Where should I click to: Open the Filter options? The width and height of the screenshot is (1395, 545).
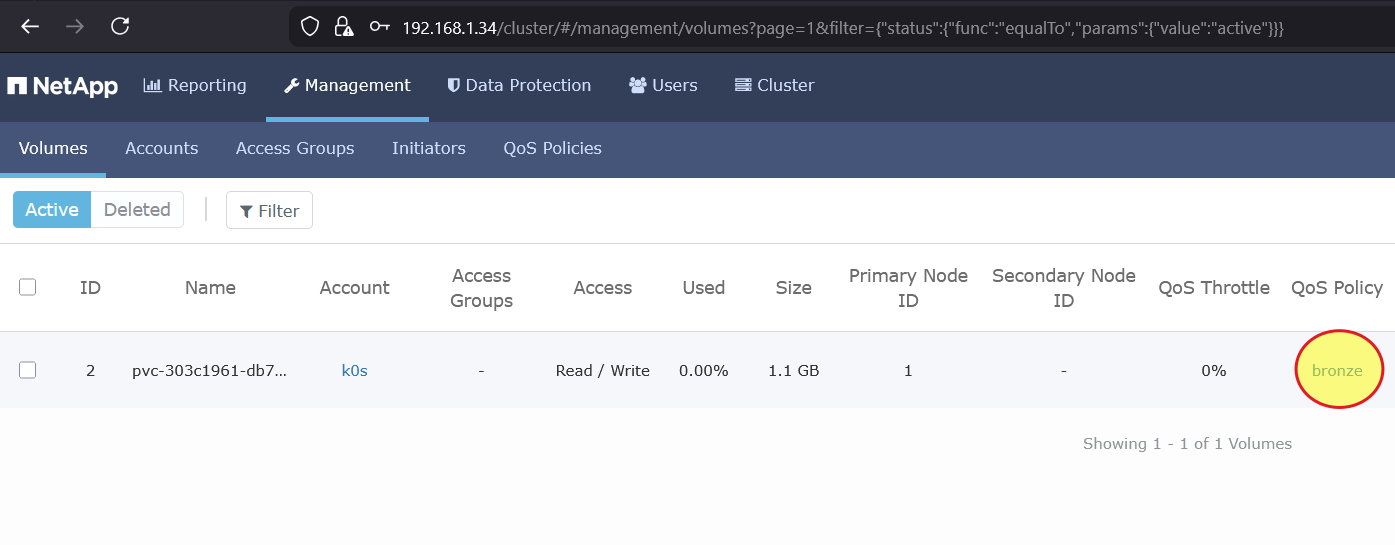tap(269, 210)
